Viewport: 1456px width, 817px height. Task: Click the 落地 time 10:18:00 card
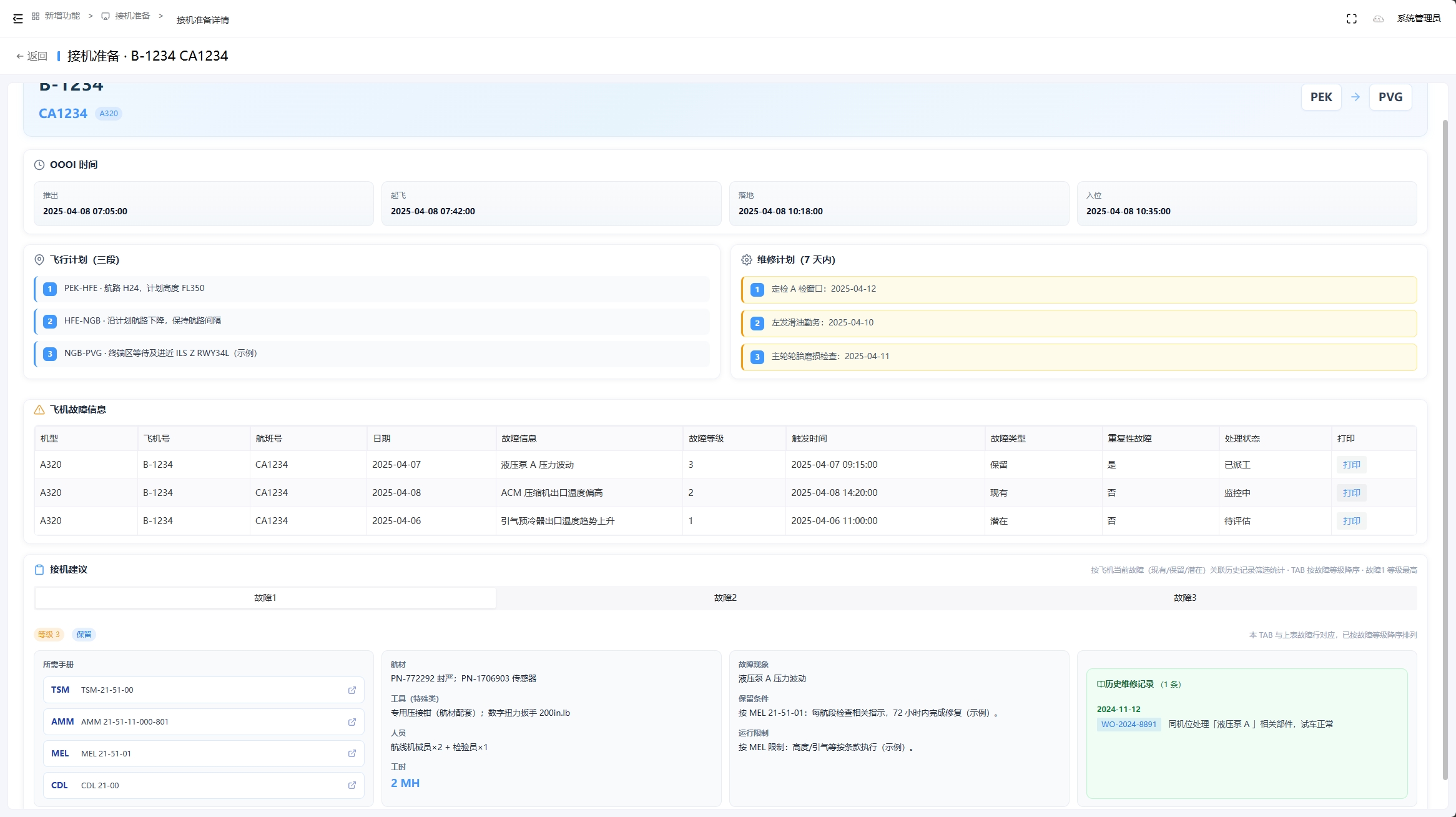pos(899,204)
